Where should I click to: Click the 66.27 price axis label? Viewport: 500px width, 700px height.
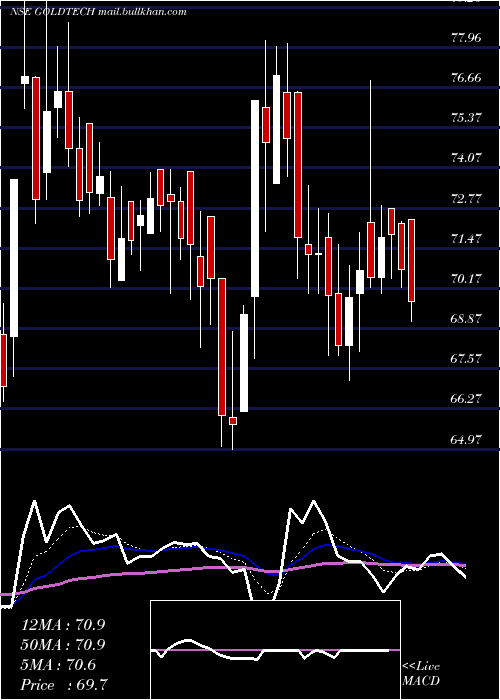(x=467, y=398)
